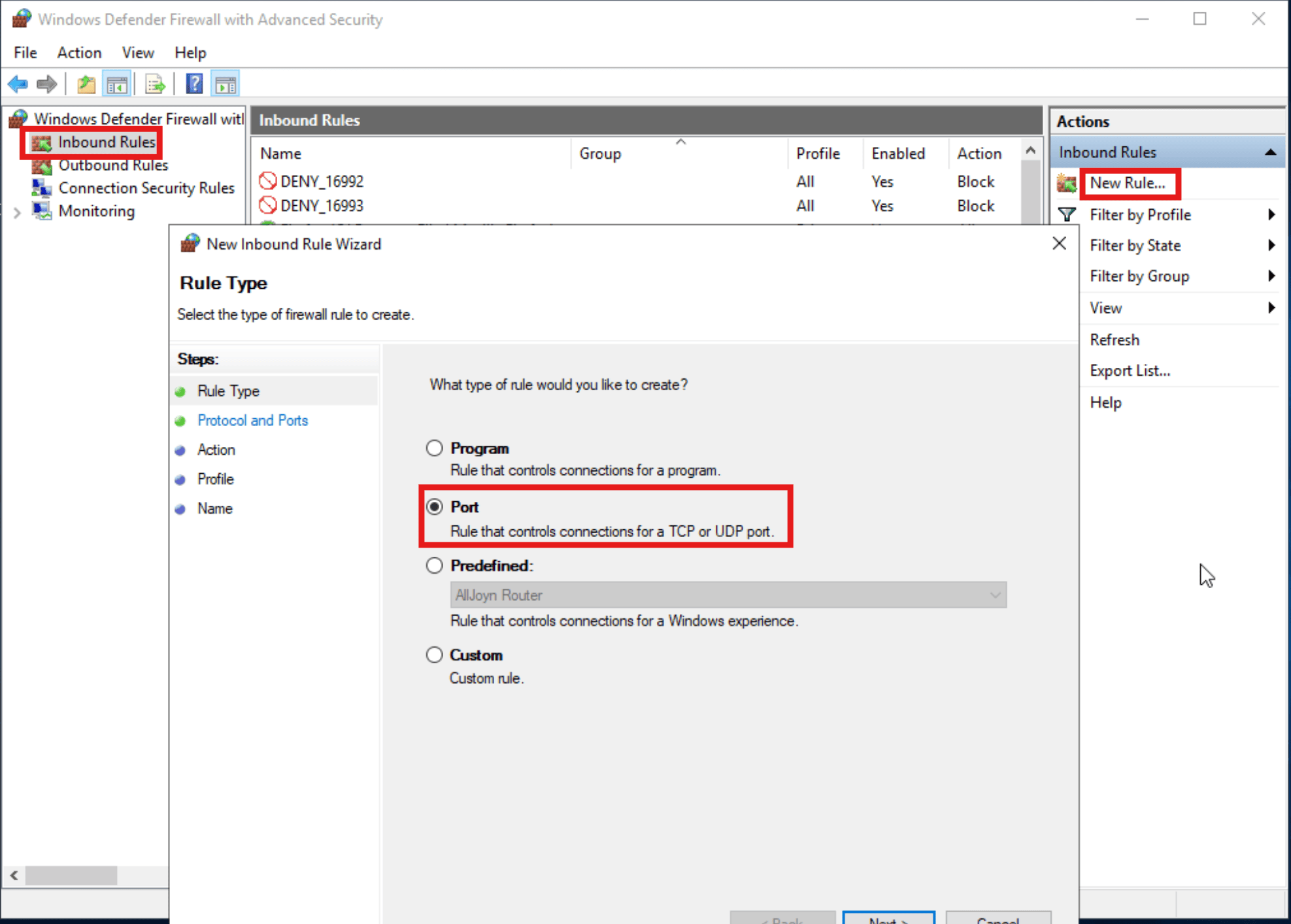Open Help using the question mark icon
This screenshot has width=1291, height=924.
click(194, 84)
